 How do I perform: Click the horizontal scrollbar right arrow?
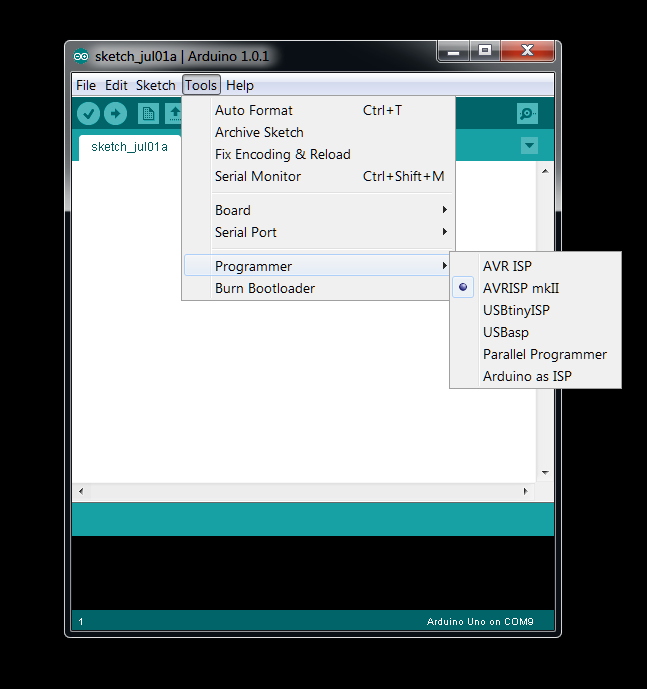click(526, 491)
